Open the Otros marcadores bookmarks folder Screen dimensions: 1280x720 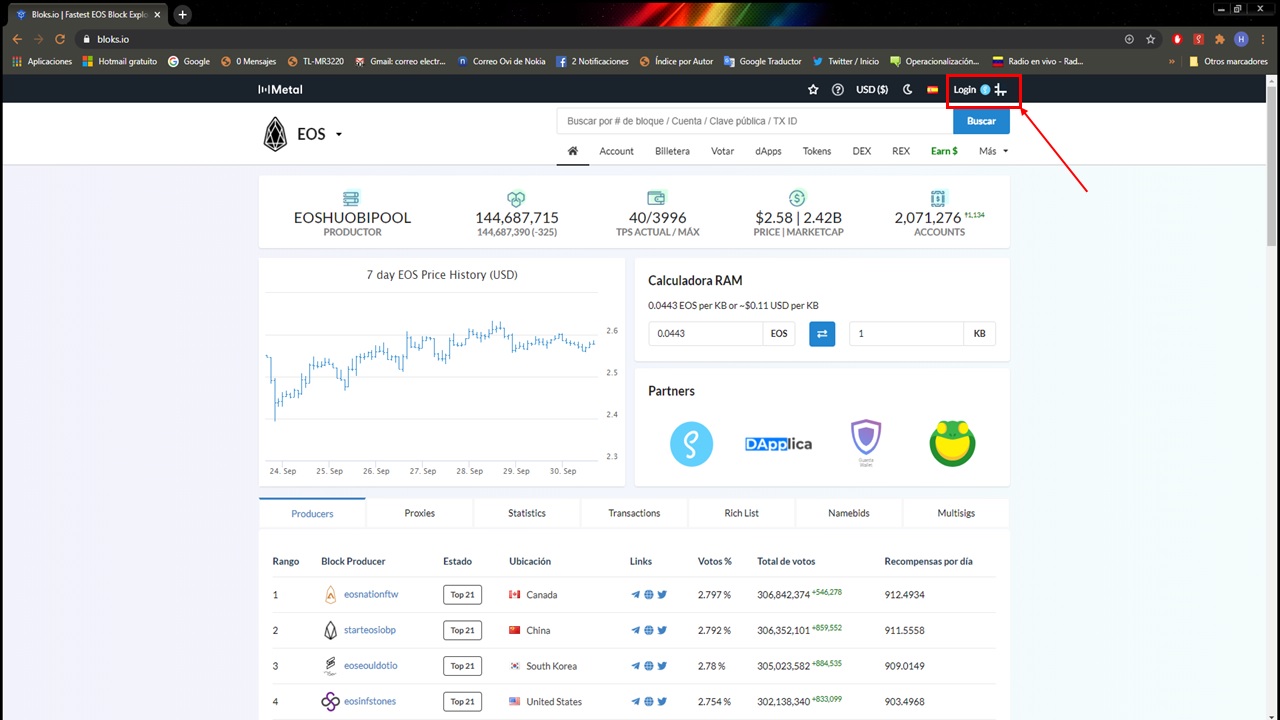[1229, 61]
